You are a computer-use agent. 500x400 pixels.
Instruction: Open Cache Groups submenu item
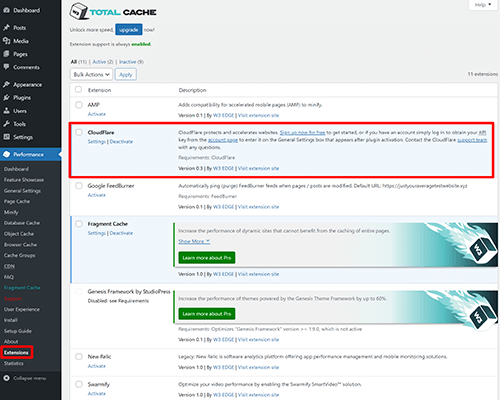[19, 255]
